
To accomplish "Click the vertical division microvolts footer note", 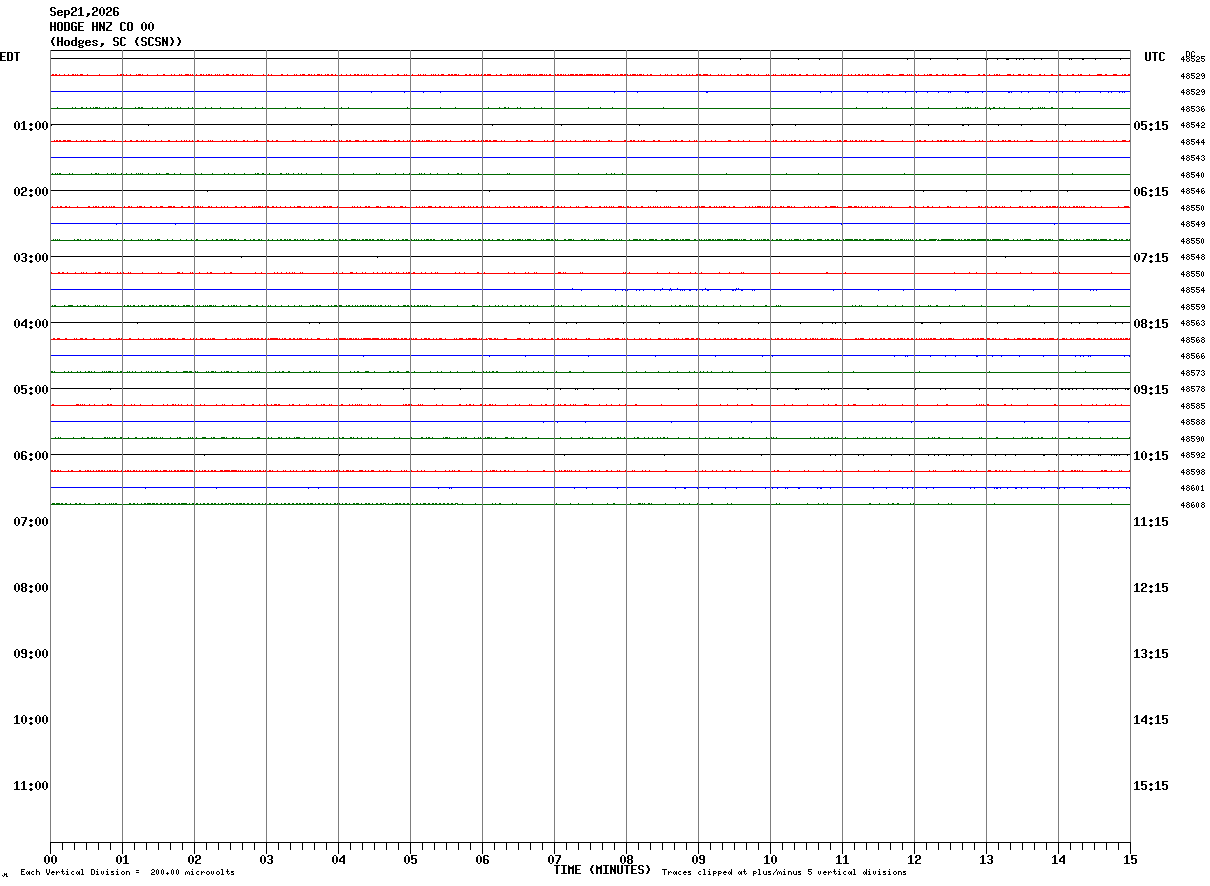I will 127,873.
